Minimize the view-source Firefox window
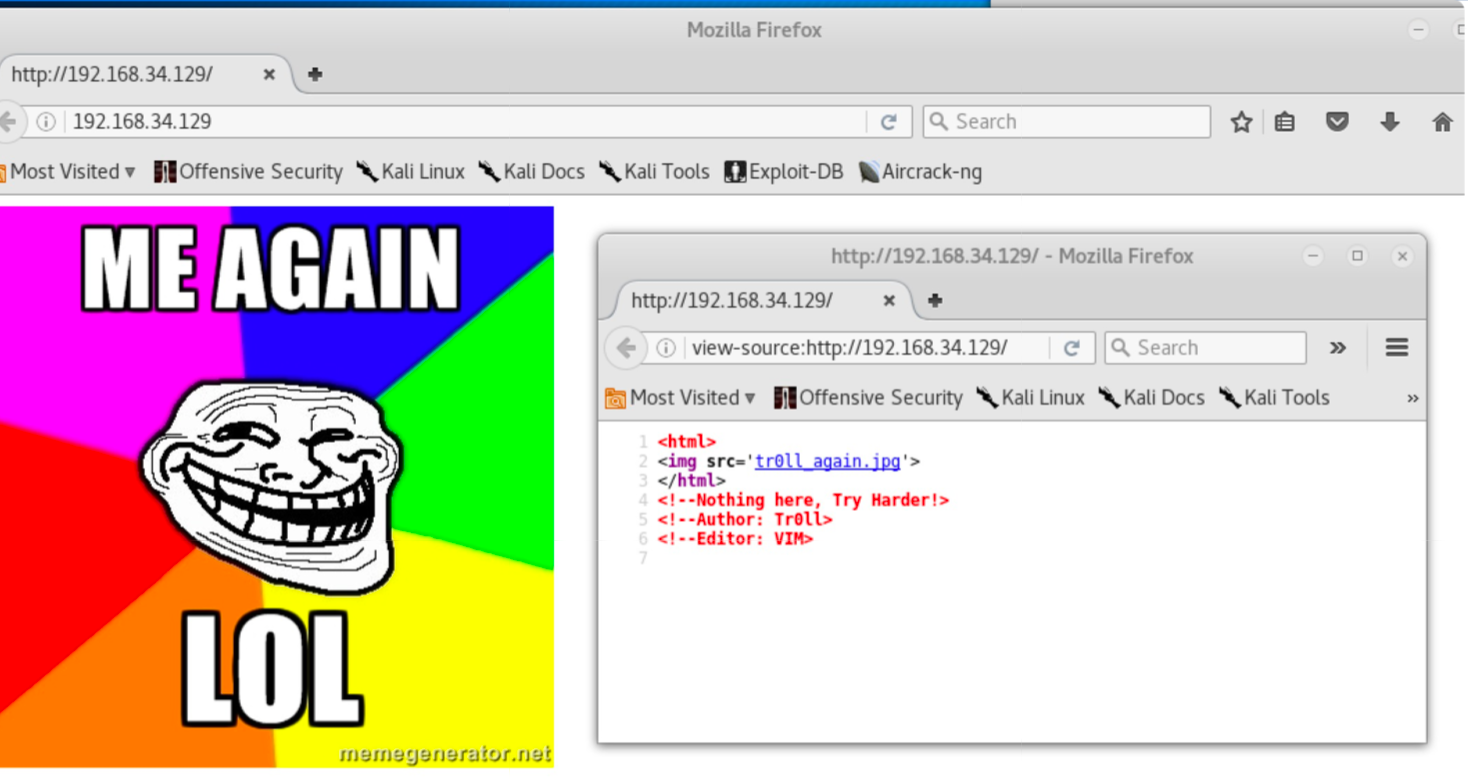 click(x=1313, y=256)
